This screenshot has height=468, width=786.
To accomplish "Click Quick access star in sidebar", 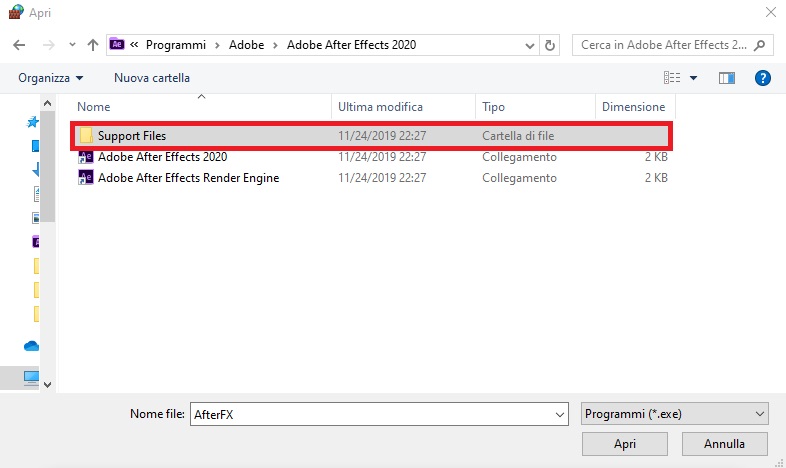I will coord(33,122).
